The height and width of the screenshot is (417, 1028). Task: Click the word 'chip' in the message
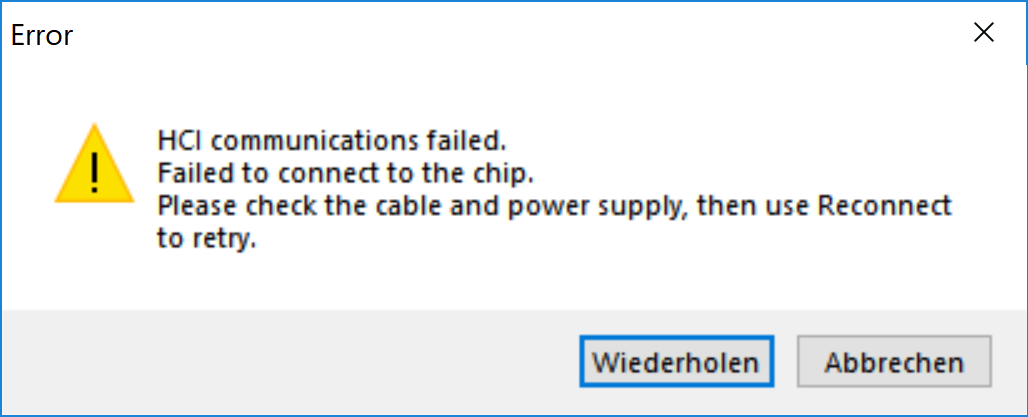pyautogui.click(x=506, y=173)
